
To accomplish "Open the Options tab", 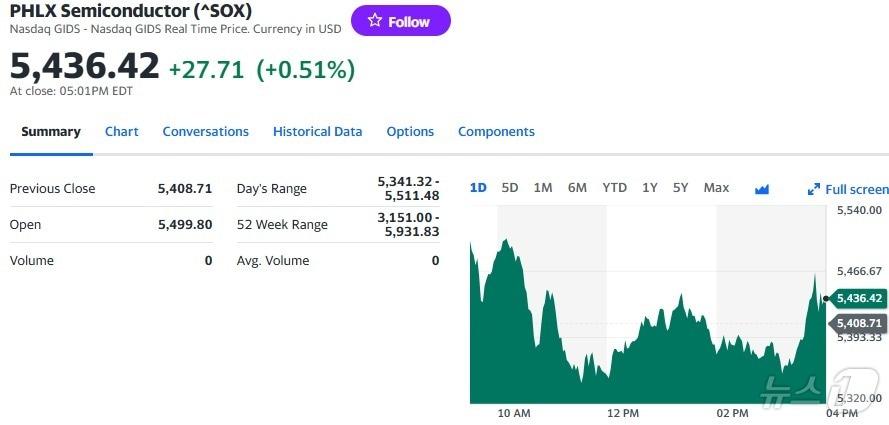I will click(410, 132).
